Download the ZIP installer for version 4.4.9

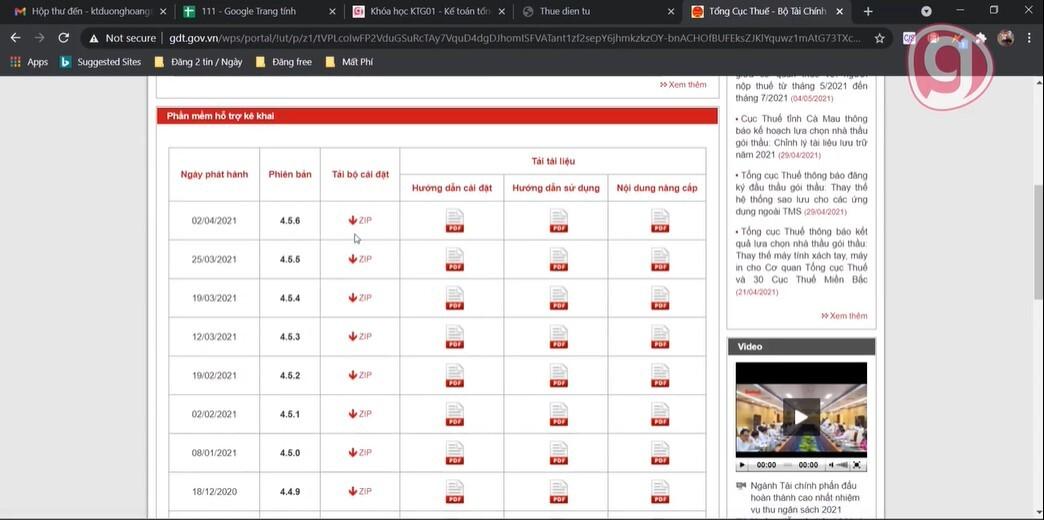360,491
